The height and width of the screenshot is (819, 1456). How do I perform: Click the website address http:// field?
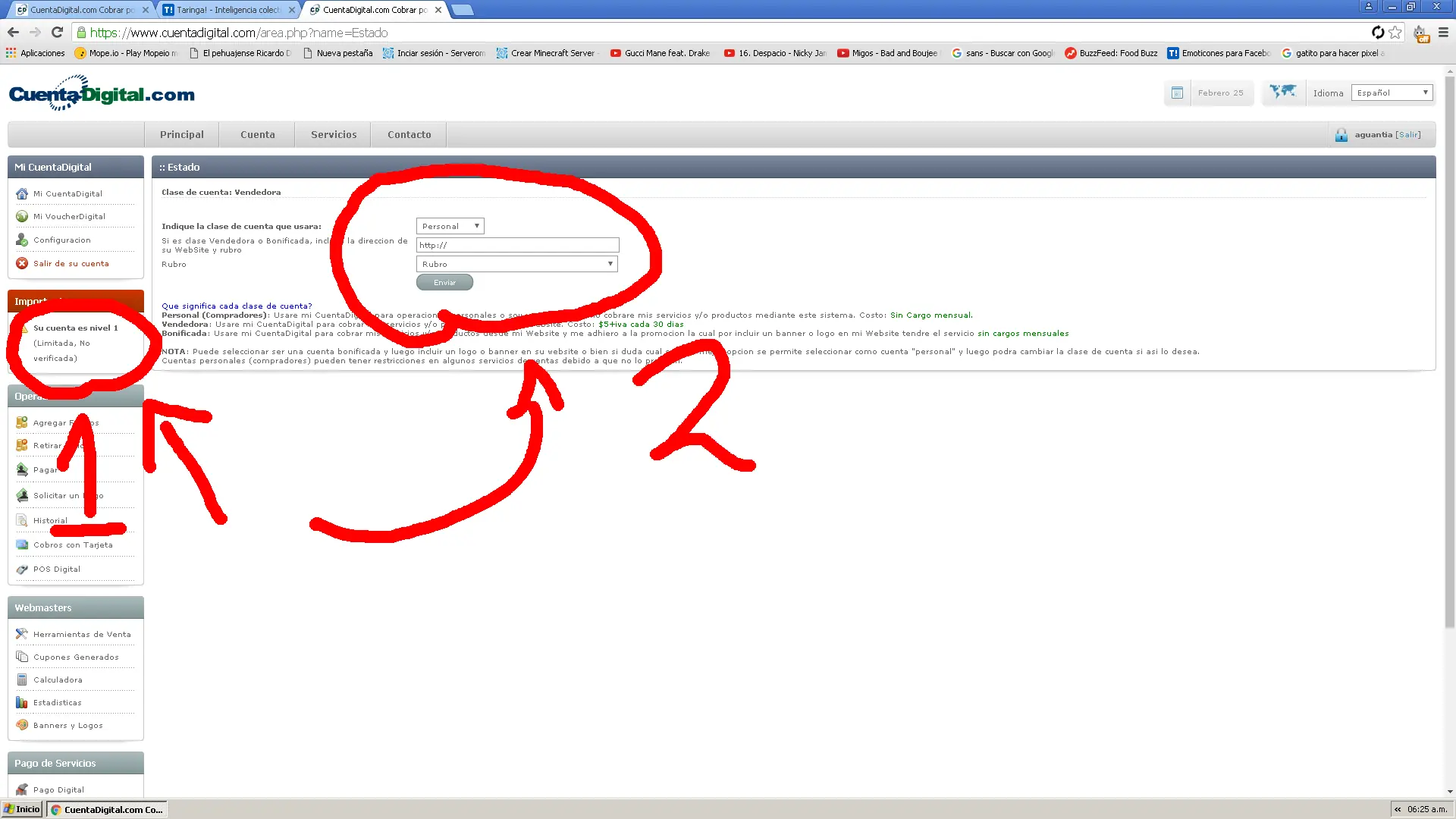[x=518, y=245]
